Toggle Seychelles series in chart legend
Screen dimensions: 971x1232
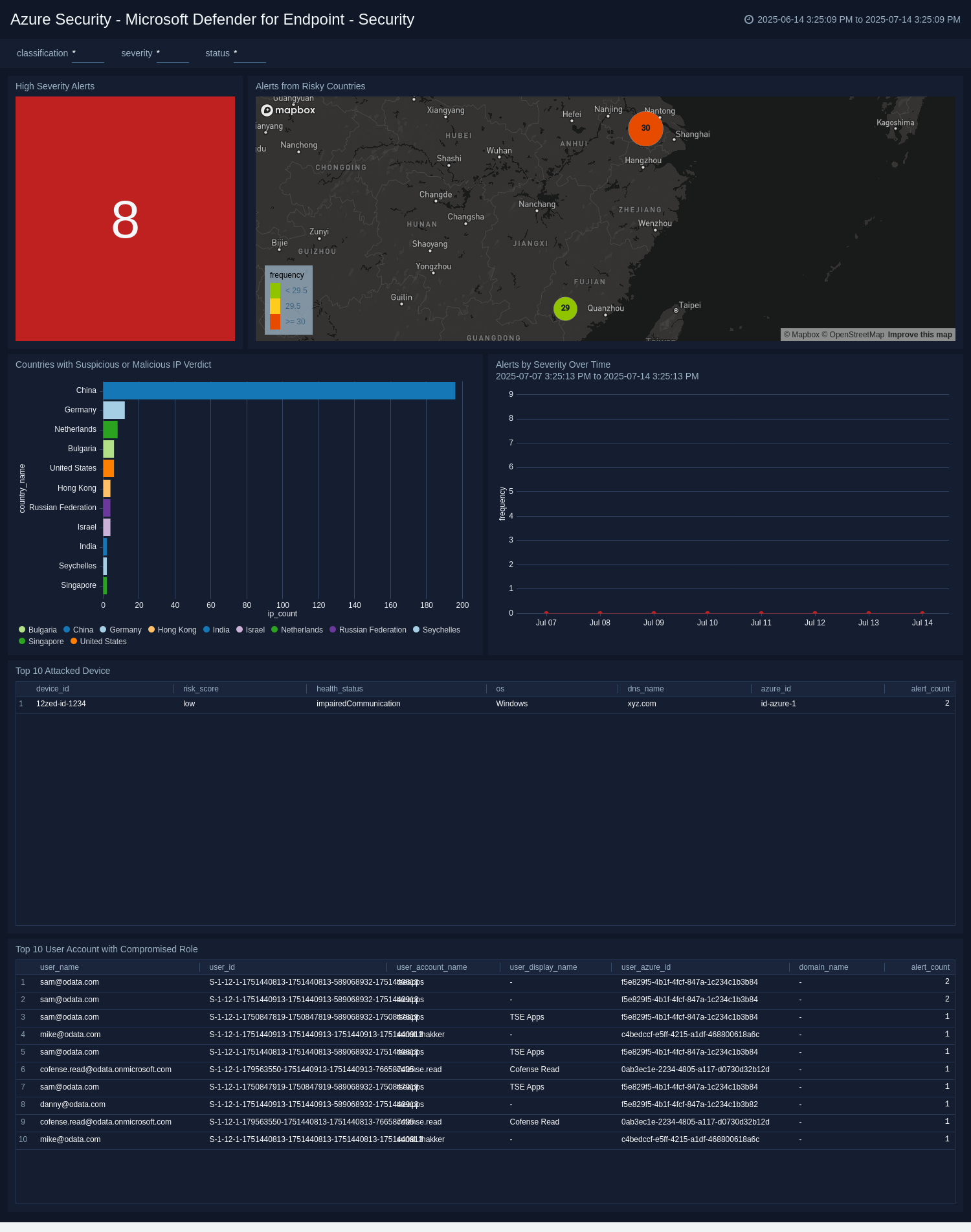click(x=436, y=630)
